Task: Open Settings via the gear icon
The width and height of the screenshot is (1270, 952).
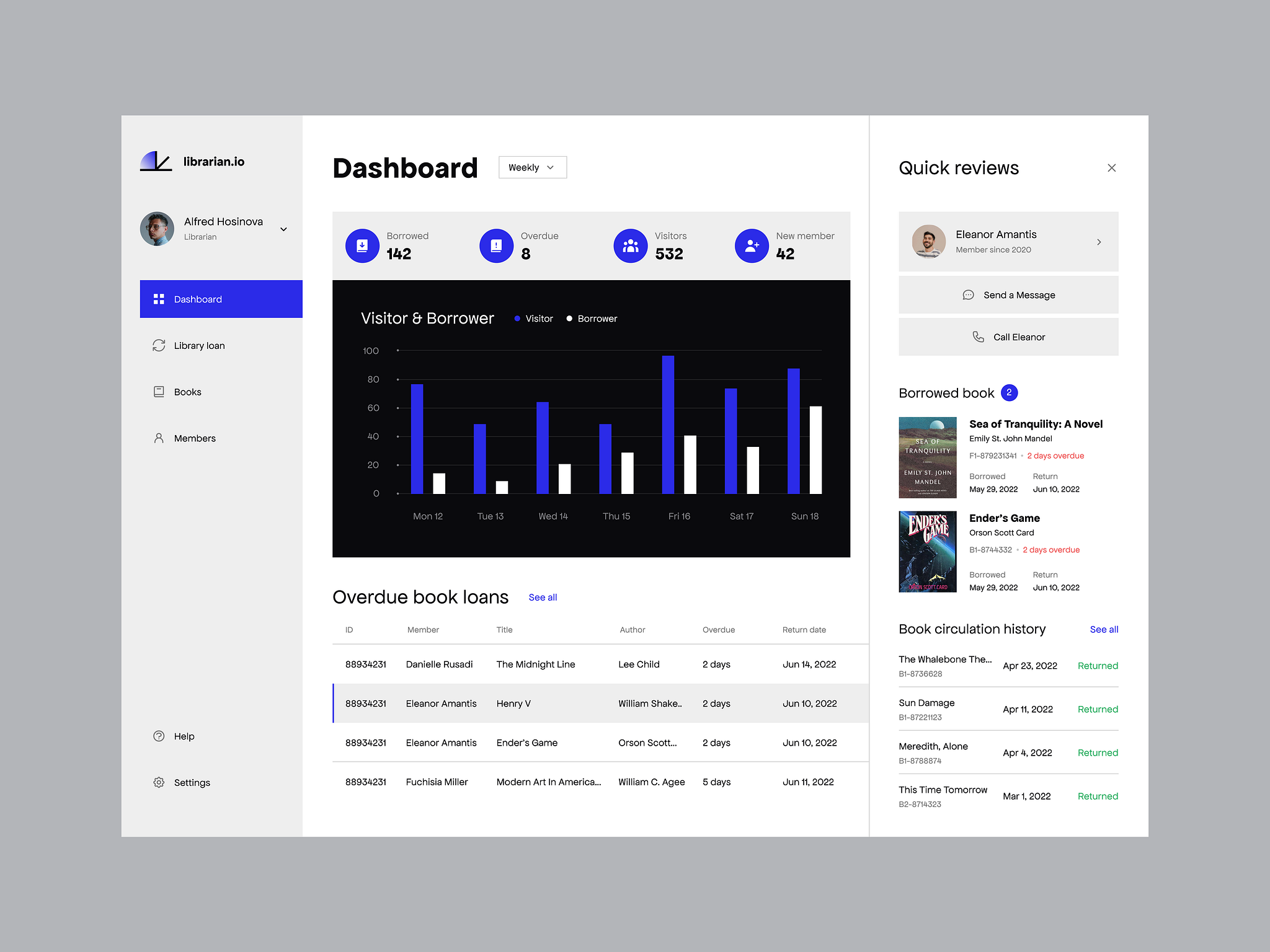Action: [159, 782]
